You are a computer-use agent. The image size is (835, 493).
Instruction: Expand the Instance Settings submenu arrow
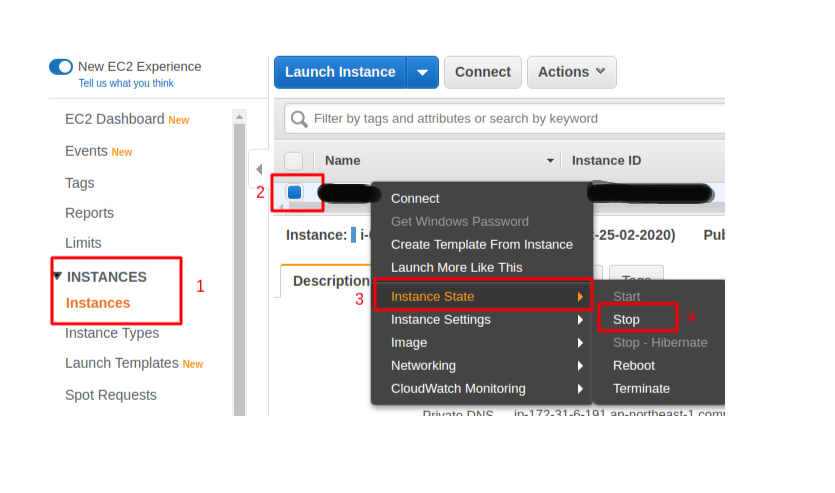(579, 320)
